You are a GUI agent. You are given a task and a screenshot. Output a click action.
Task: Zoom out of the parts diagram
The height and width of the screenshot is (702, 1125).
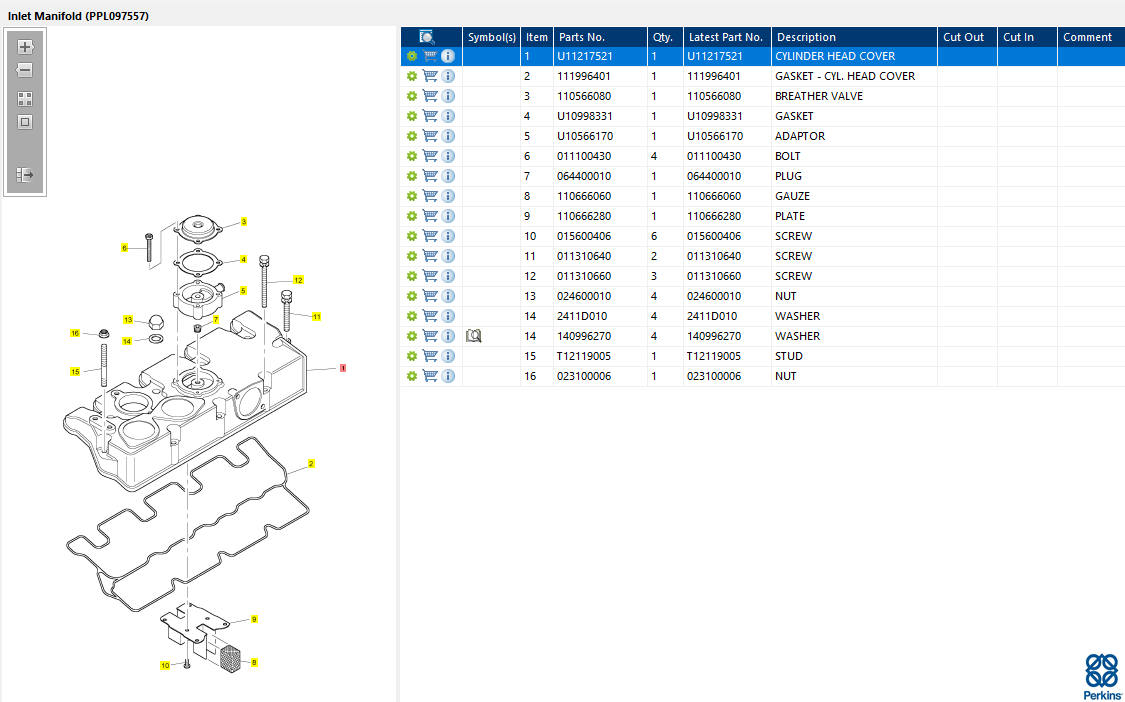[25, 70]
